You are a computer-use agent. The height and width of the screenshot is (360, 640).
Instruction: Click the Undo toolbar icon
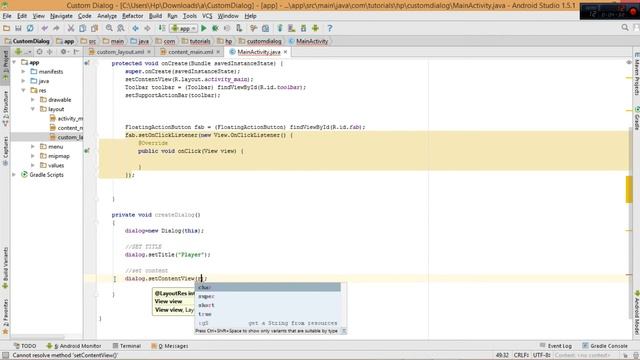[44, 28]
